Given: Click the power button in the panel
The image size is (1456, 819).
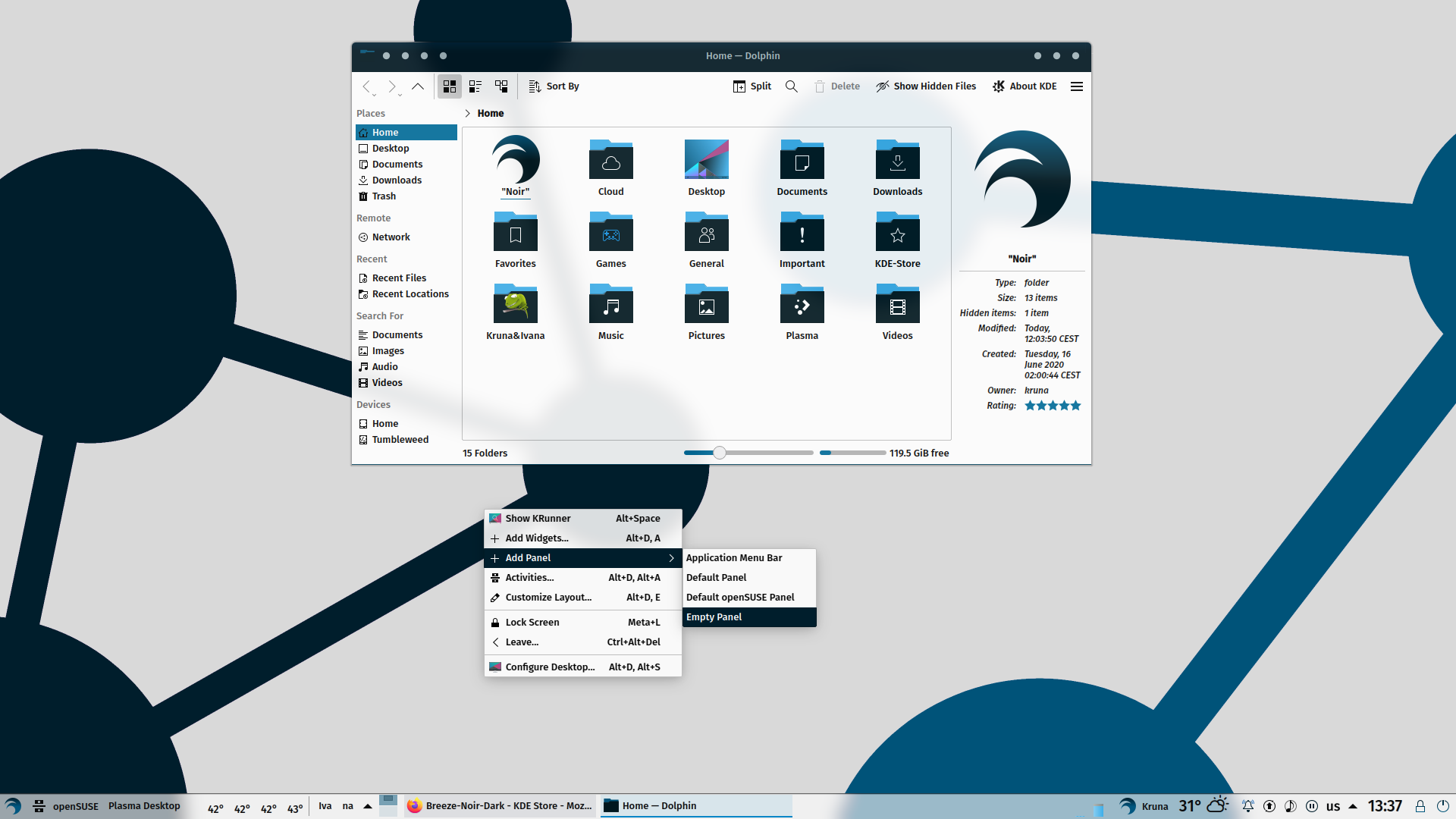Looking at the screenshot, I should [x=1443, y=806].
